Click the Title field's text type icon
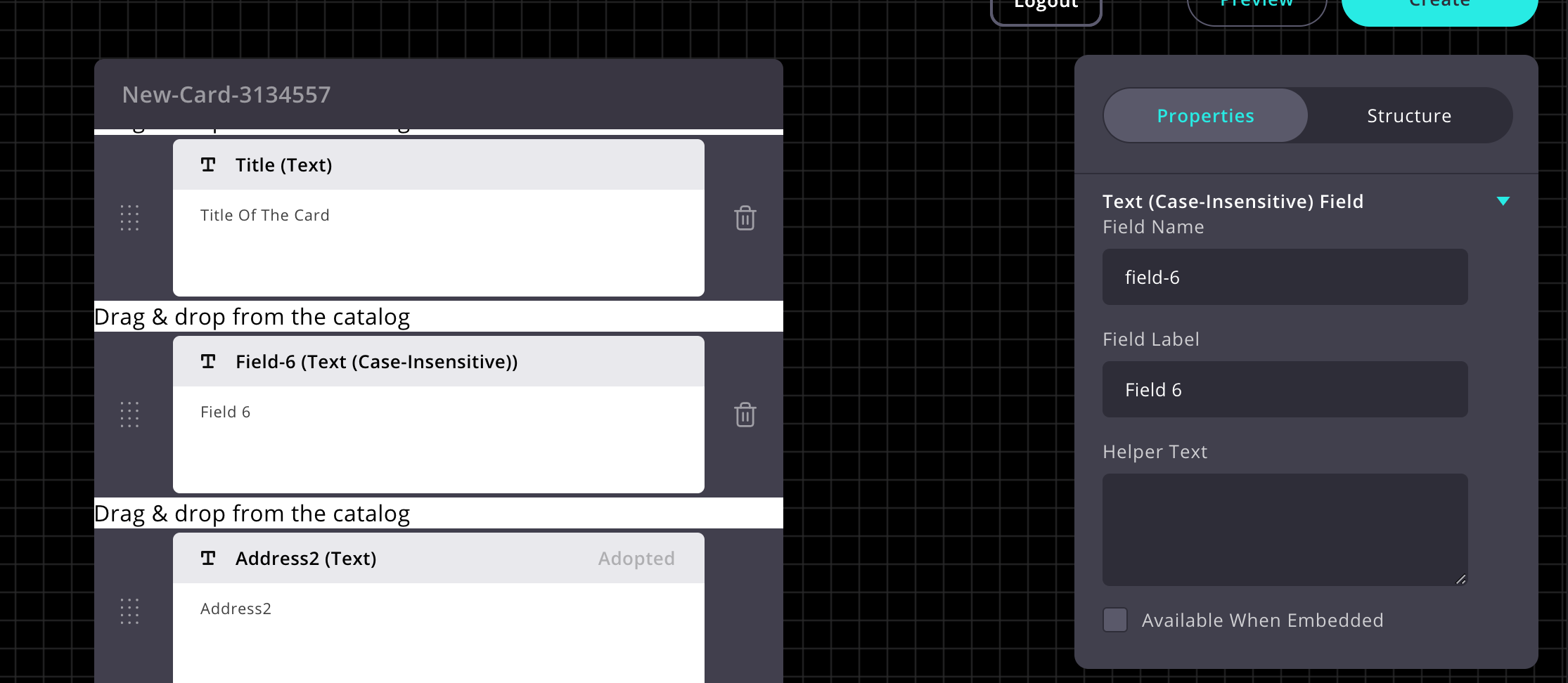The width and height of the screenshot is (1568, 683). (x=208, y=164)
